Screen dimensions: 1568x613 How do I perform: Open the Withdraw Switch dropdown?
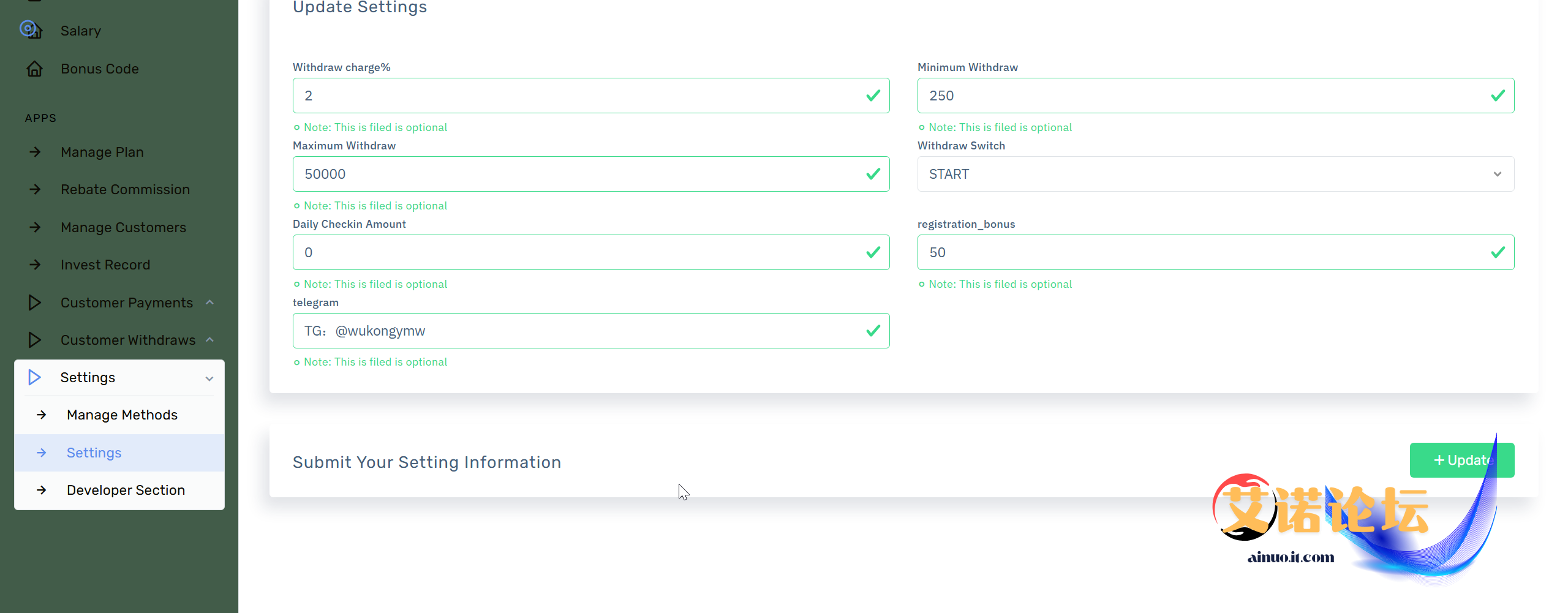[x=1215, y=174]
